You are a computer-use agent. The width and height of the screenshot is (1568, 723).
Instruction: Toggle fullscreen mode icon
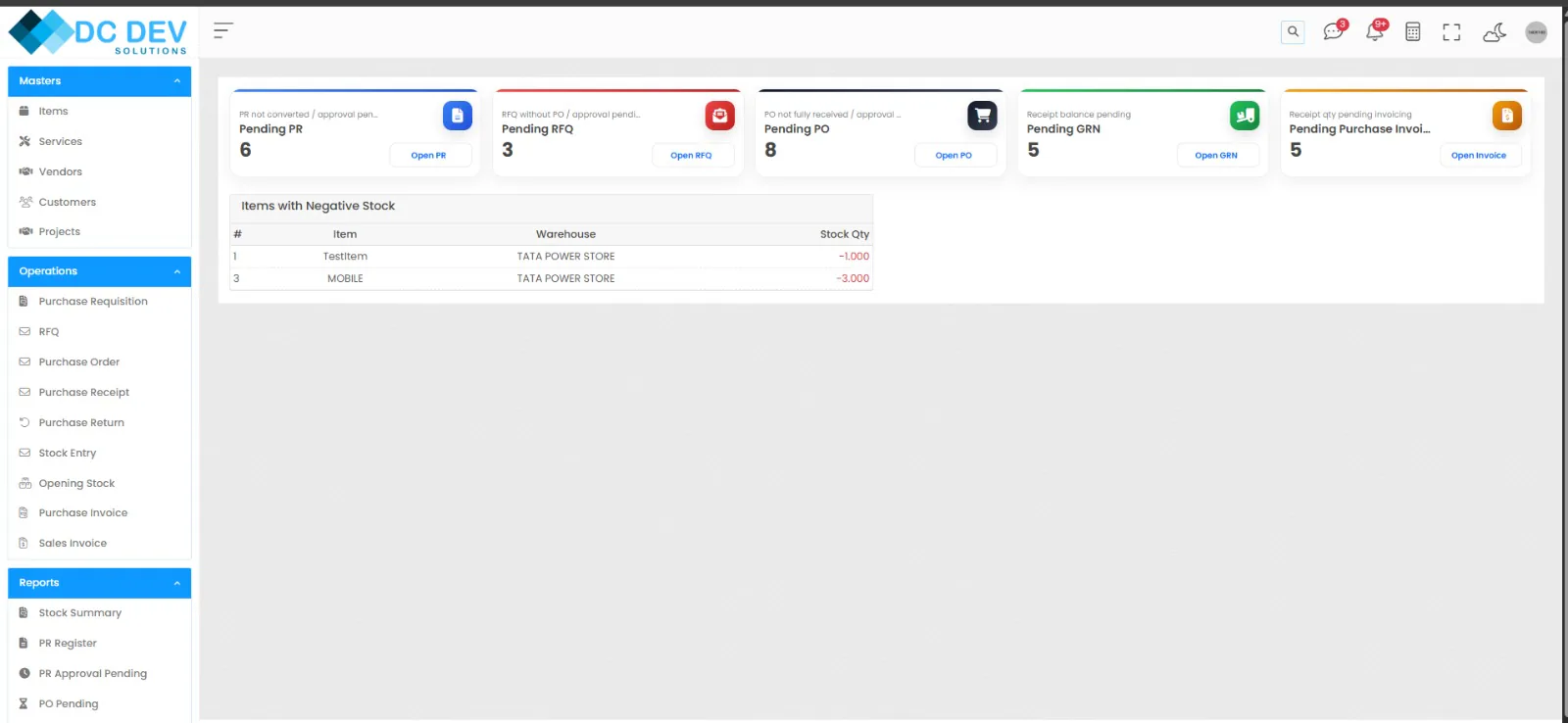(1451, 32)
